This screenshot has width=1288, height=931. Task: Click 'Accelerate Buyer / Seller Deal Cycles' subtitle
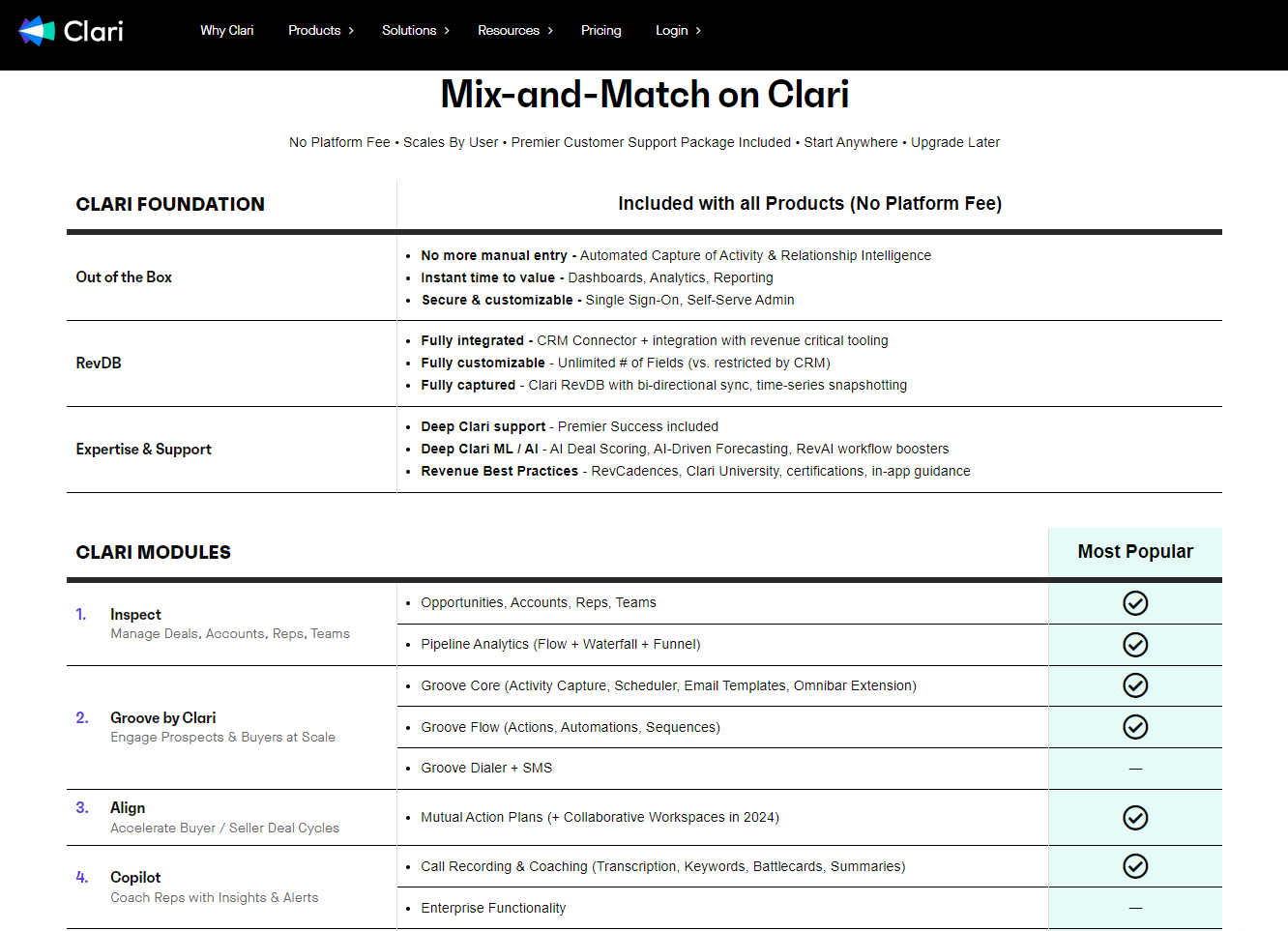(224, 829)
